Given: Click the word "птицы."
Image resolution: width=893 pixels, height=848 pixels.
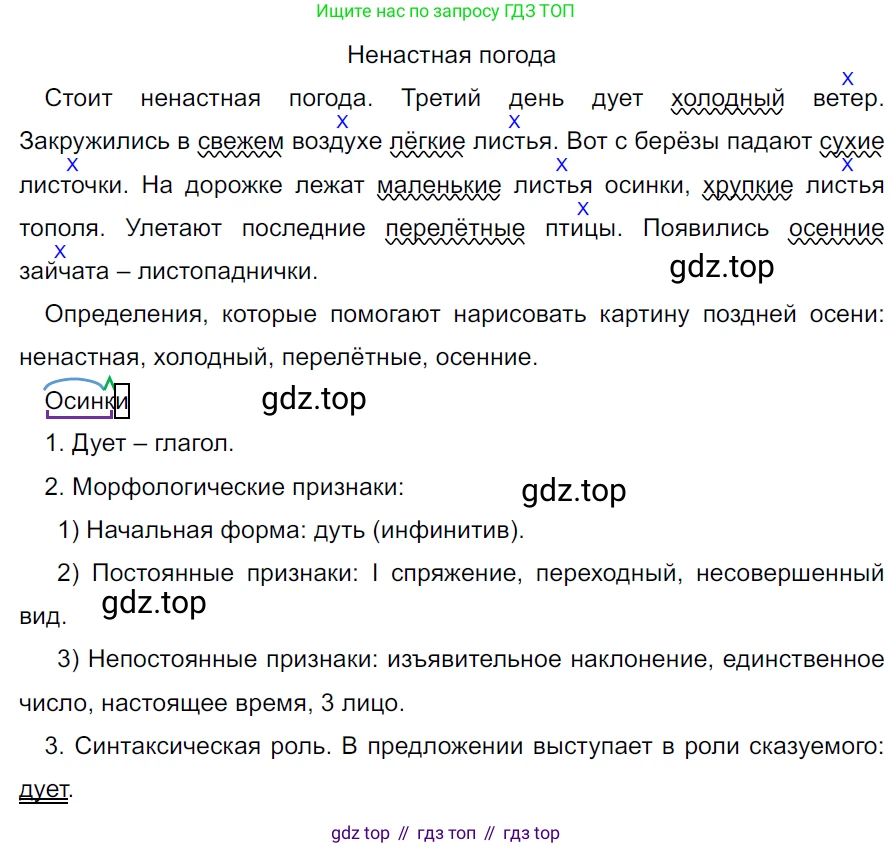Looking at the screenshot, I should click(584, 228).
